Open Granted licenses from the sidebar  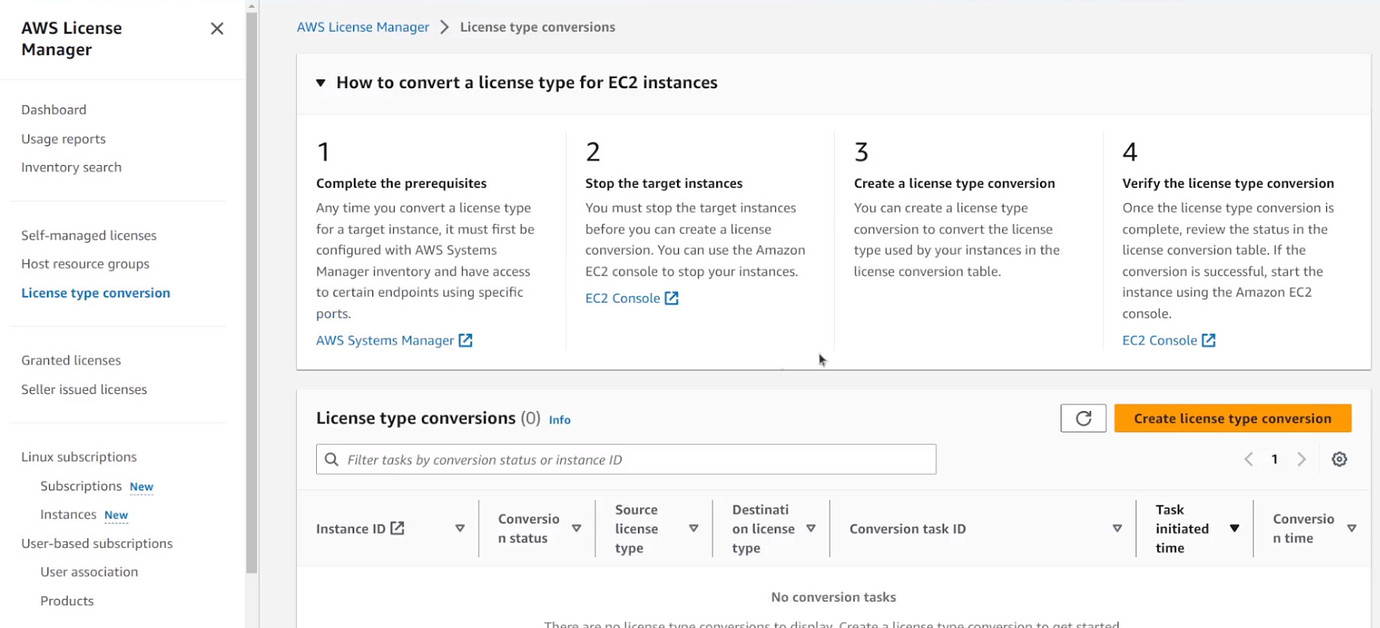pos(71,360)
